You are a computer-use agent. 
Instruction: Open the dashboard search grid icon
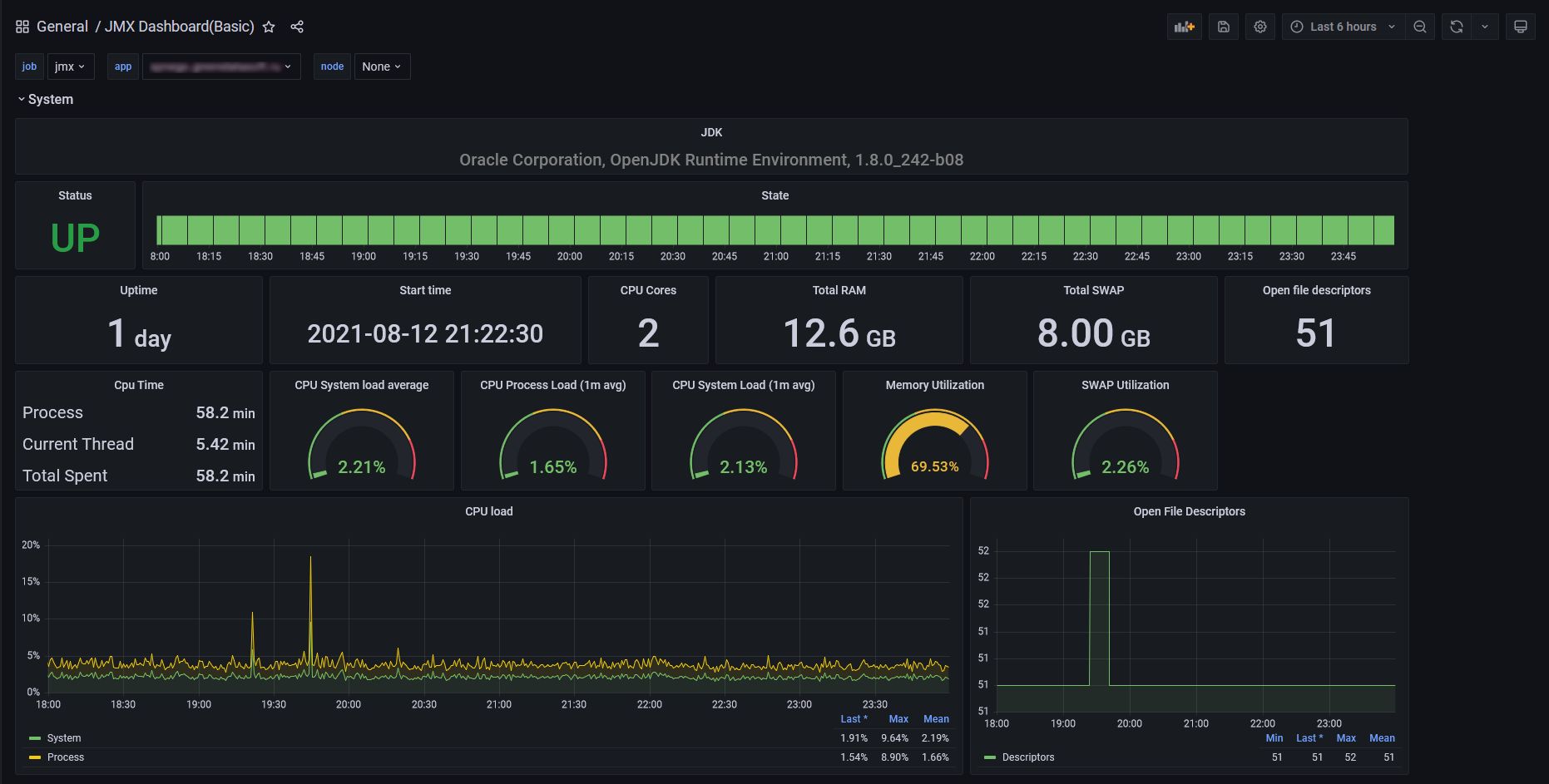(x=22, y=27)
